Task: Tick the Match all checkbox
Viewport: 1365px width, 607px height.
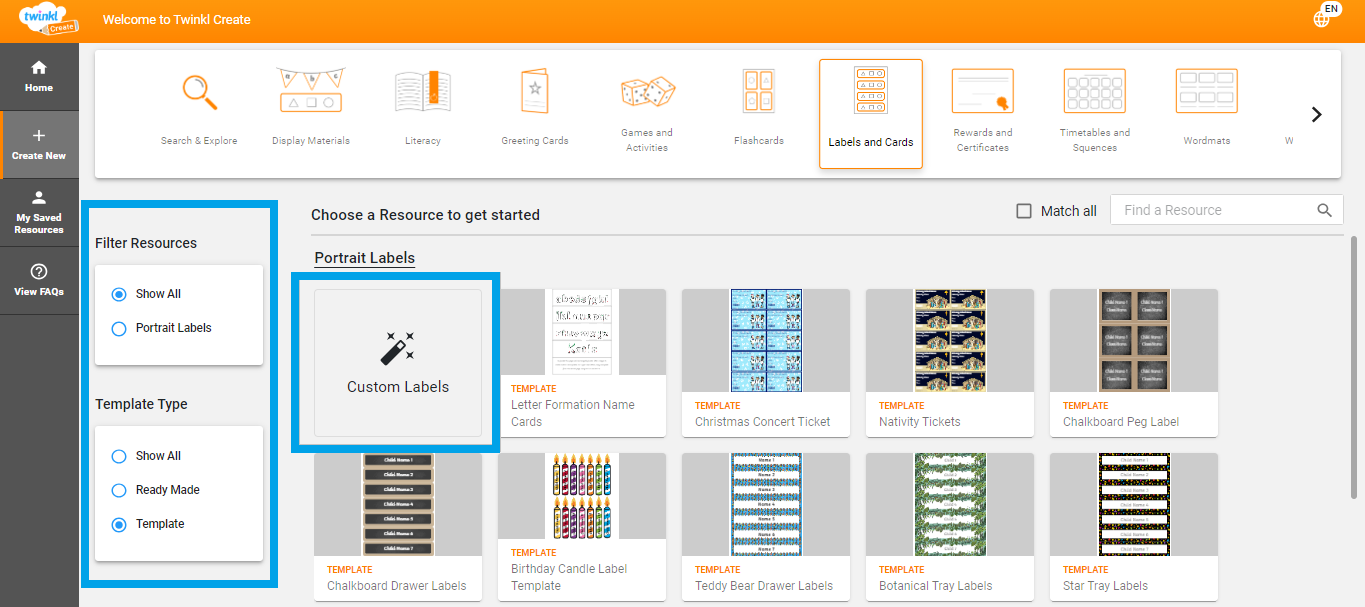Action: pos(1024,211)
